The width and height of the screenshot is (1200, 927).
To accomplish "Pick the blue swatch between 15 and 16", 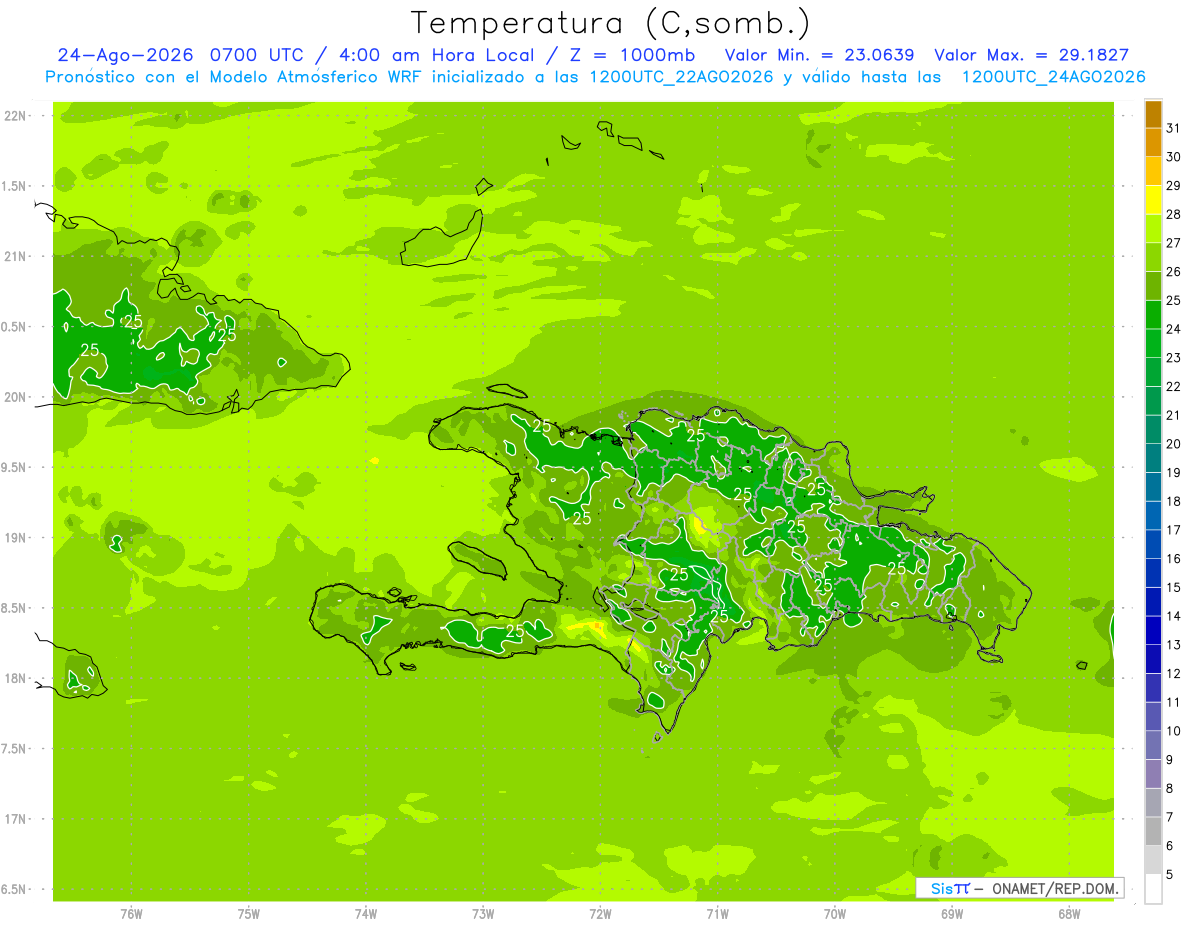I will tap(1154, 574).
